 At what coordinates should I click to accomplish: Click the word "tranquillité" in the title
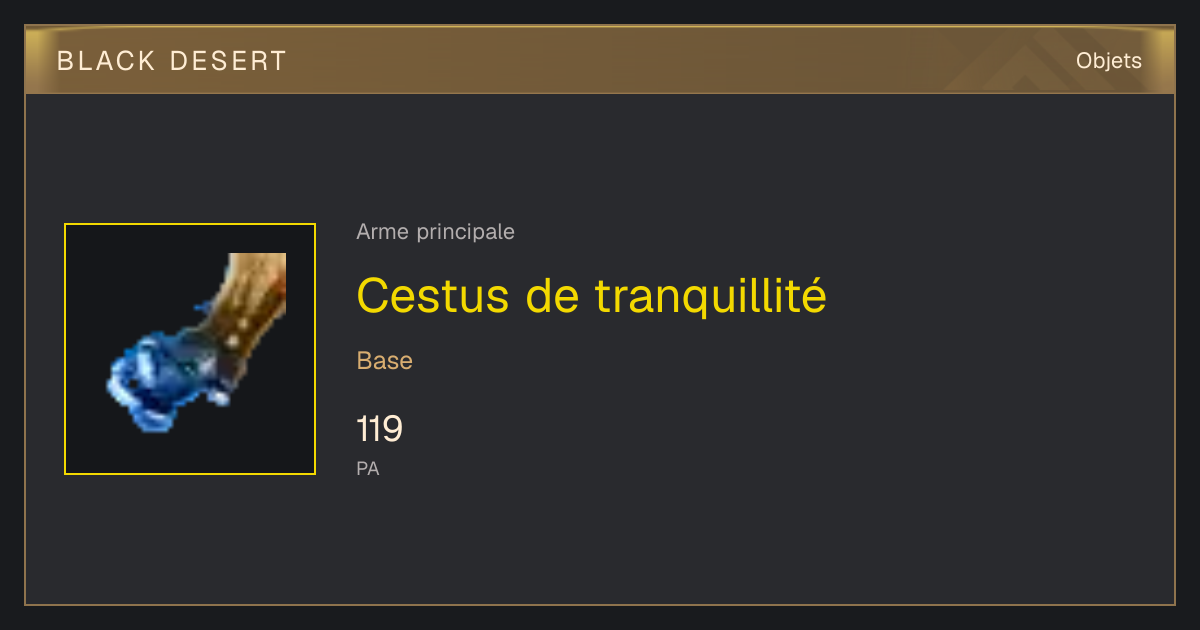click(x=711, y=295)
